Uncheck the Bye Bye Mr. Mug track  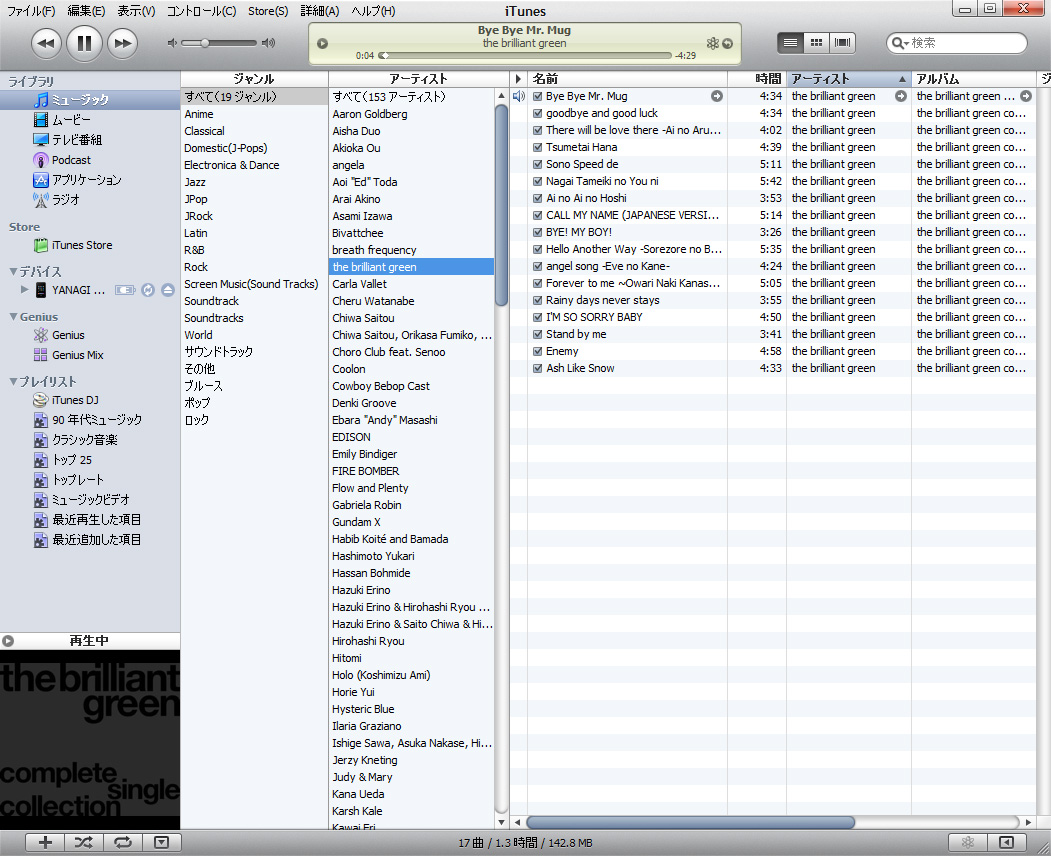click(538, 97)
